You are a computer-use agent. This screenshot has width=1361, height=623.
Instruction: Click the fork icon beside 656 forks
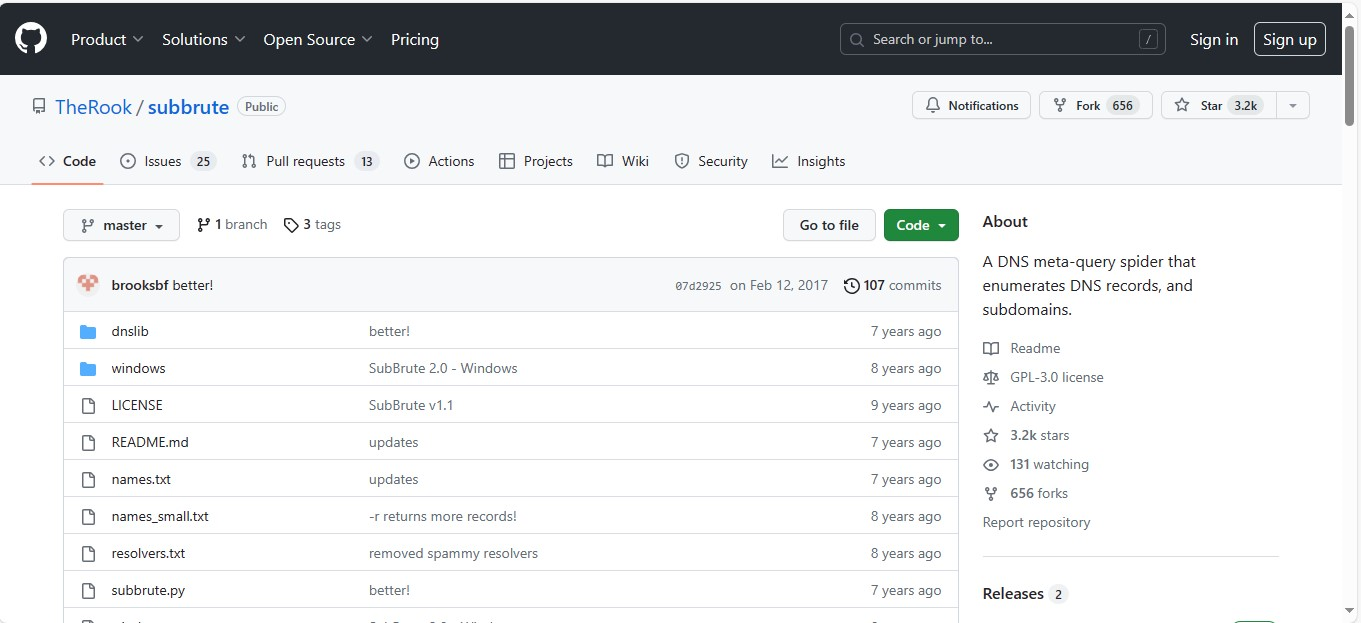click(991, 493)
